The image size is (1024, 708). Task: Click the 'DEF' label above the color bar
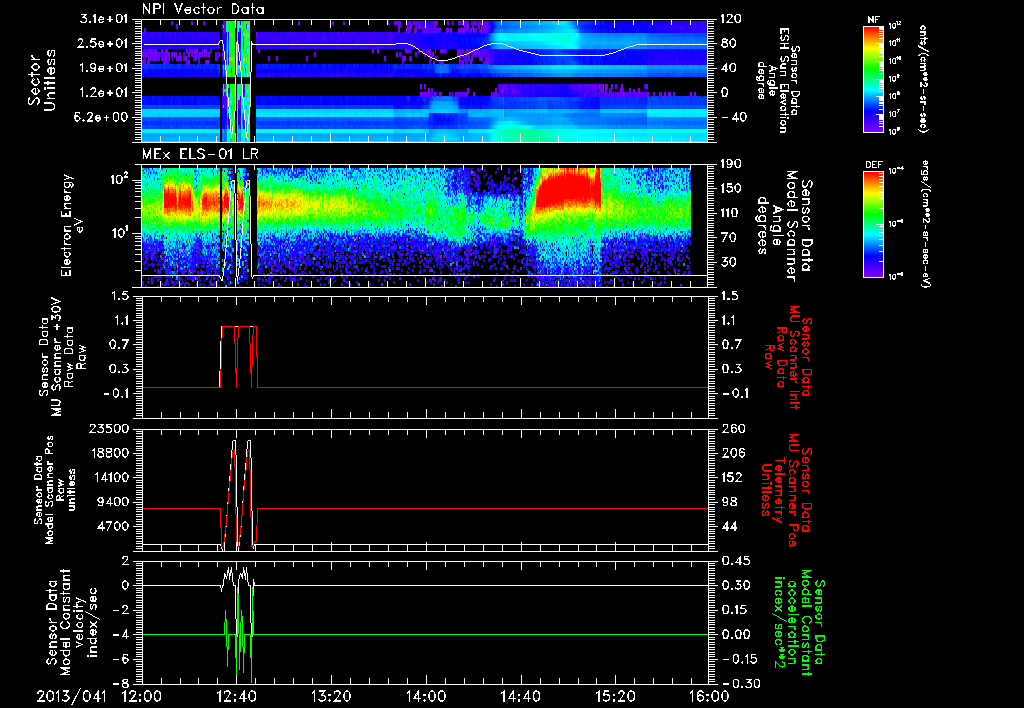coord(873,165)
